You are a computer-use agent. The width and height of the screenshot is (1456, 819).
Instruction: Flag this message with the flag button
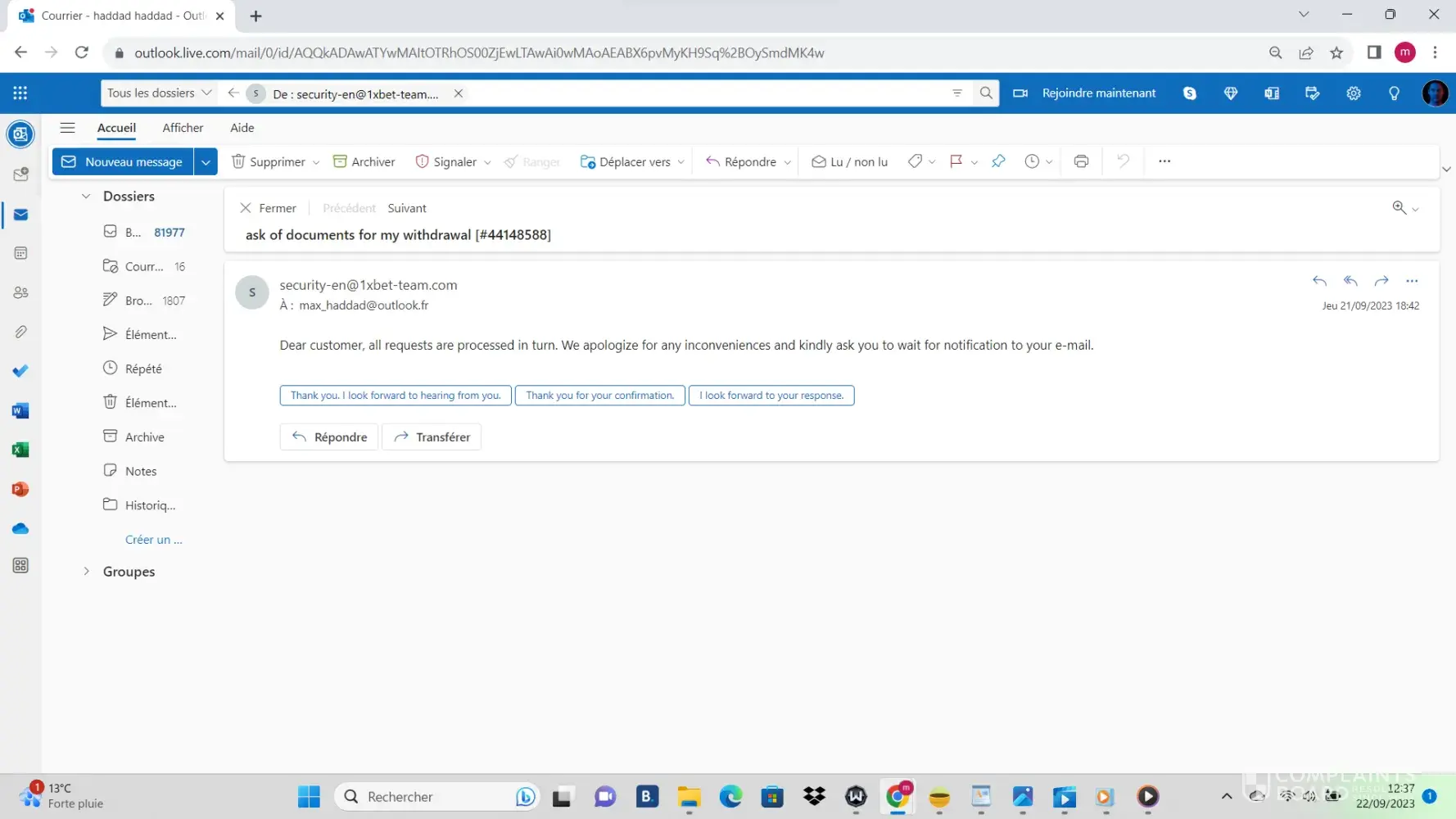[x=956, y=161]
